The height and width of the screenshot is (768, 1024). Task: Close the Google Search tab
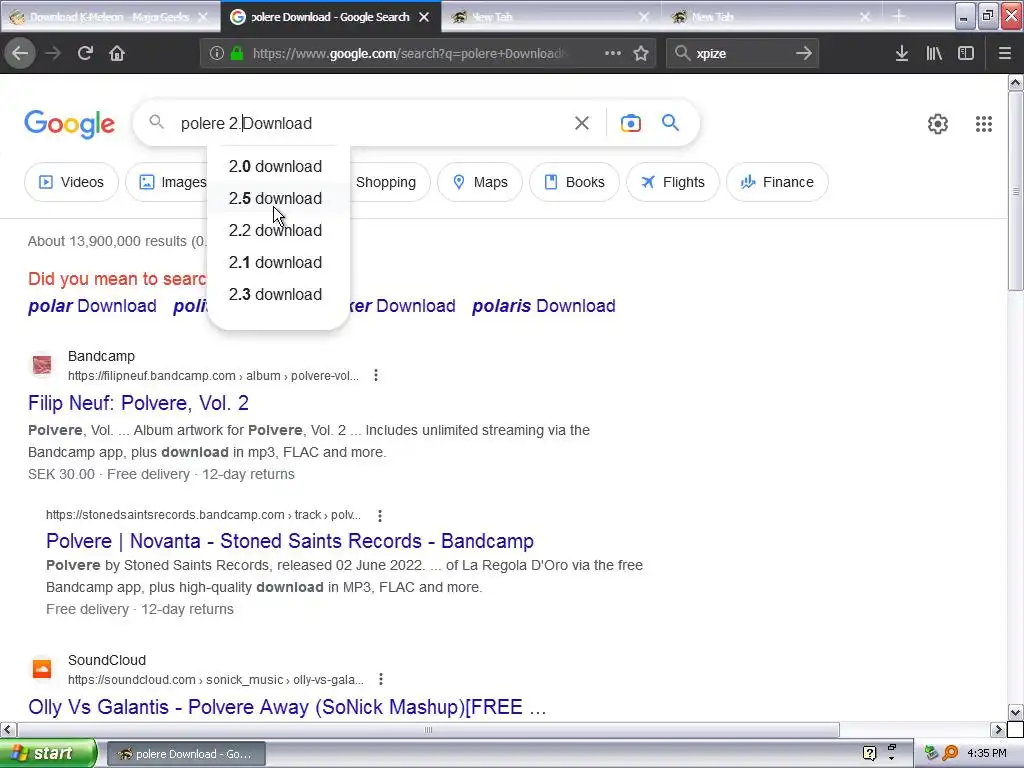tap(424, 17)
